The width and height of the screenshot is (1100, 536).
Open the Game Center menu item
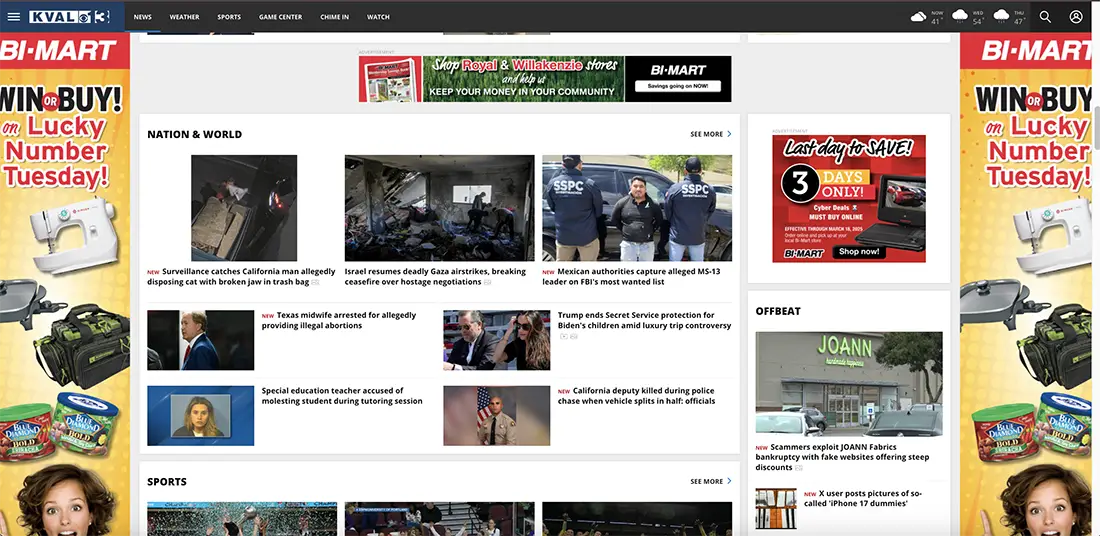click(281, 17)
